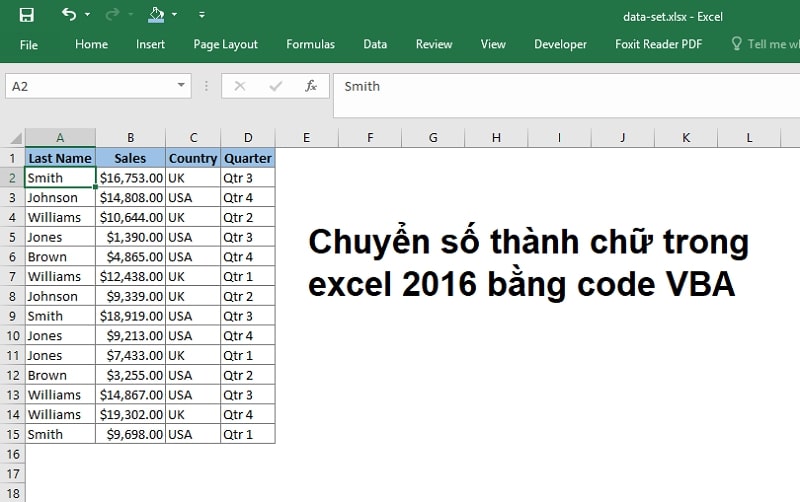
Task: Click the Cancel X icon in the formula bar
Action: [240, 86]
